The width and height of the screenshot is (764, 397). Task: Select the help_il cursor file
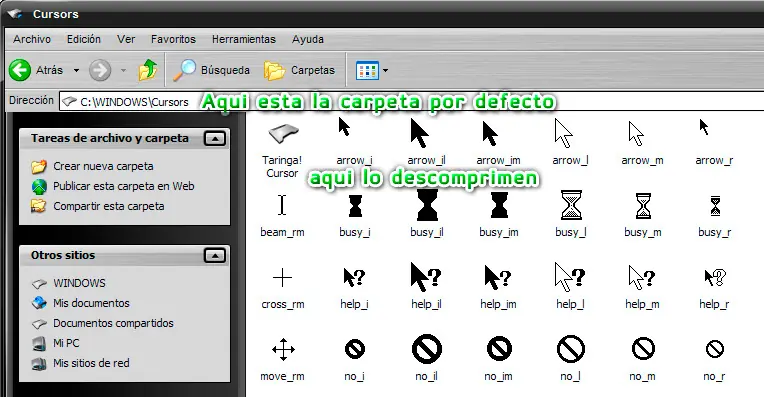coord(426,286)
